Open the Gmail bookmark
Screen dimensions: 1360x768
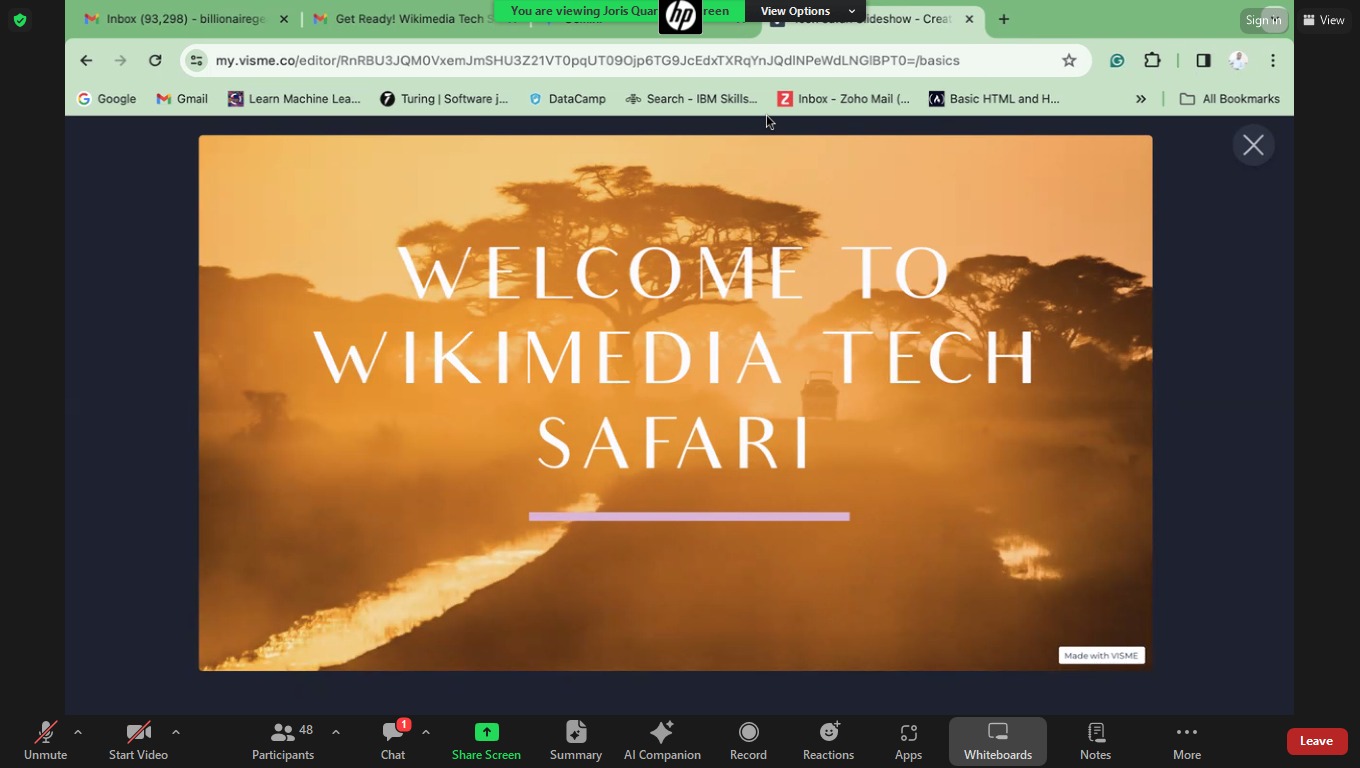tap(181, 98)
